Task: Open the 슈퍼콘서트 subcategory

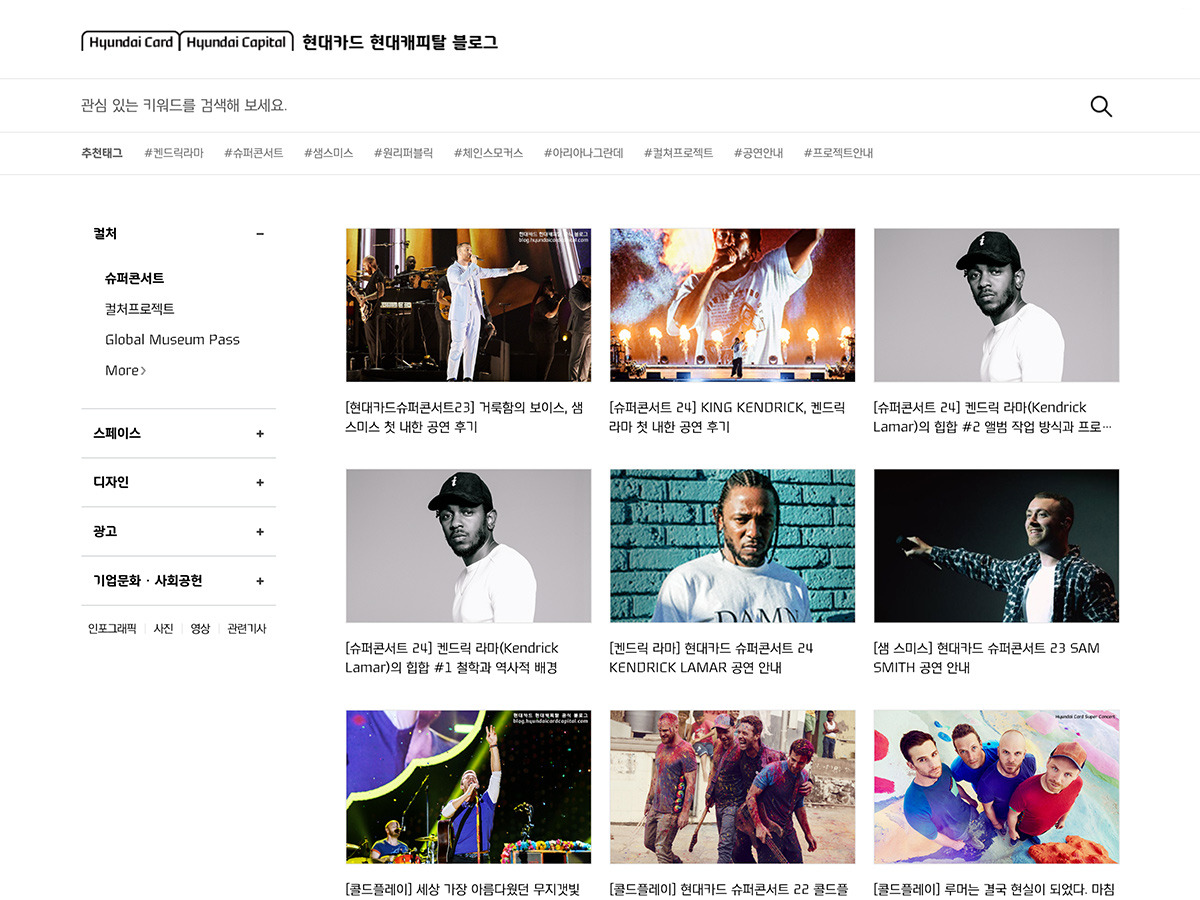Action: click(135, 278)
